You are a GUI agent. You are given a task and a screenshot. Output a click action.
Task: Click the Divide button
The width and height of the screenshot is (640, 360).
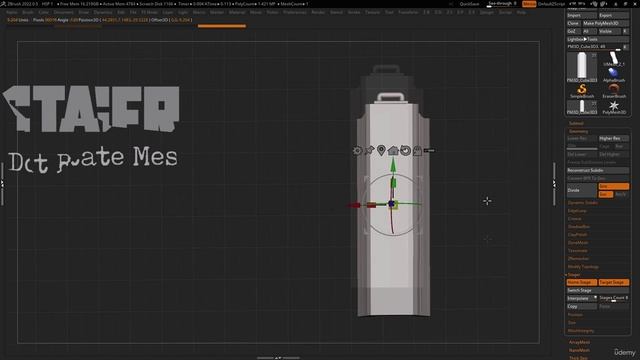pos(582,190)
